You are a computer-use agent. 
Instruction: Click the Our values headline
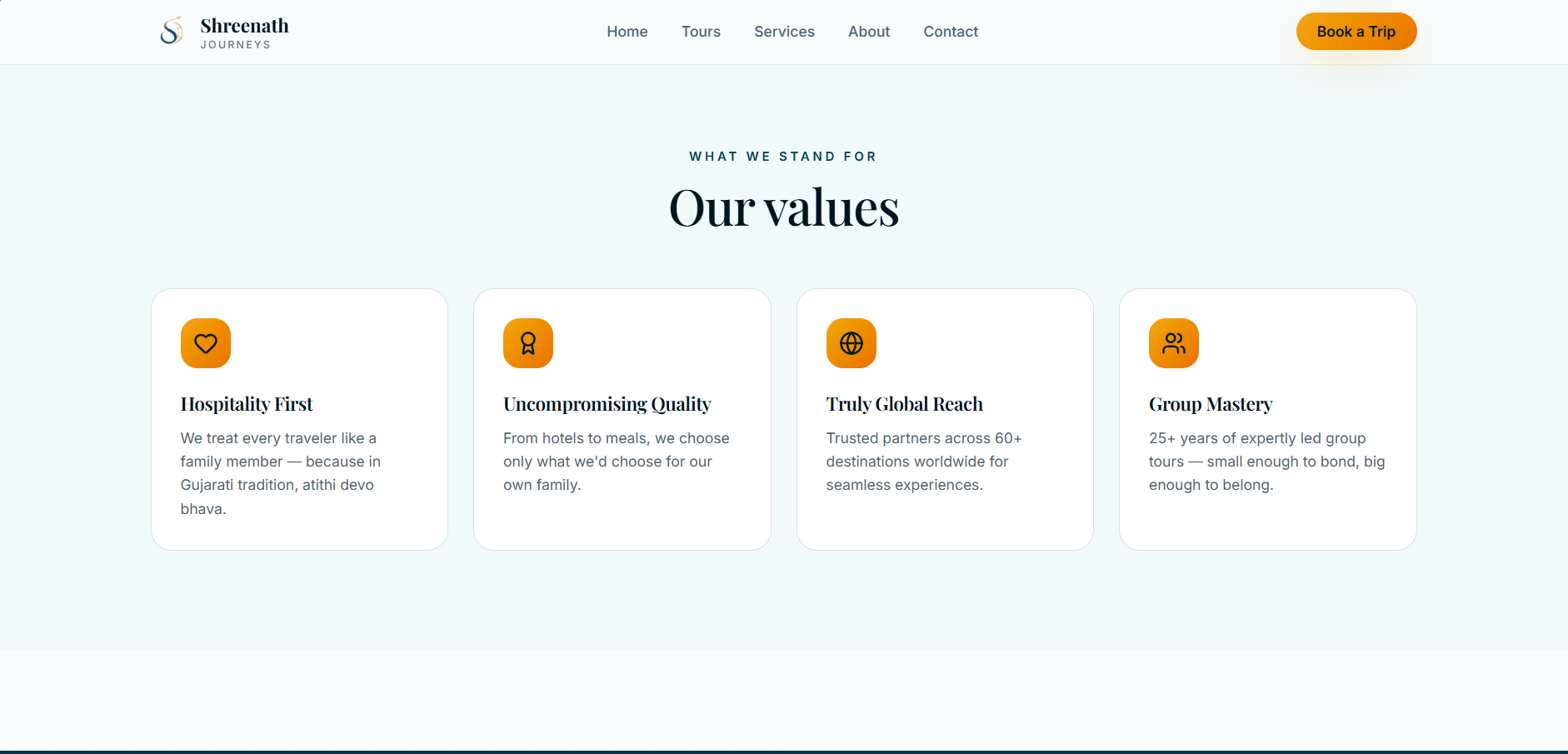[x=784, y=207]
